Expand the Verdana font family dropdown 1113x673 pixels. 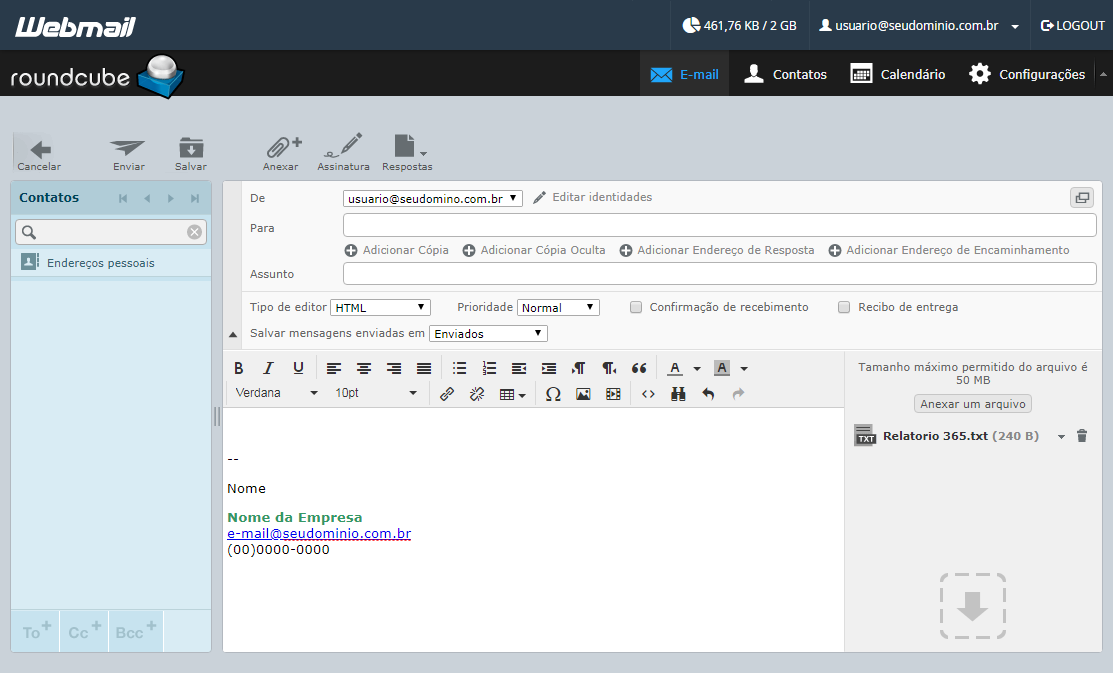pos(277,393)
